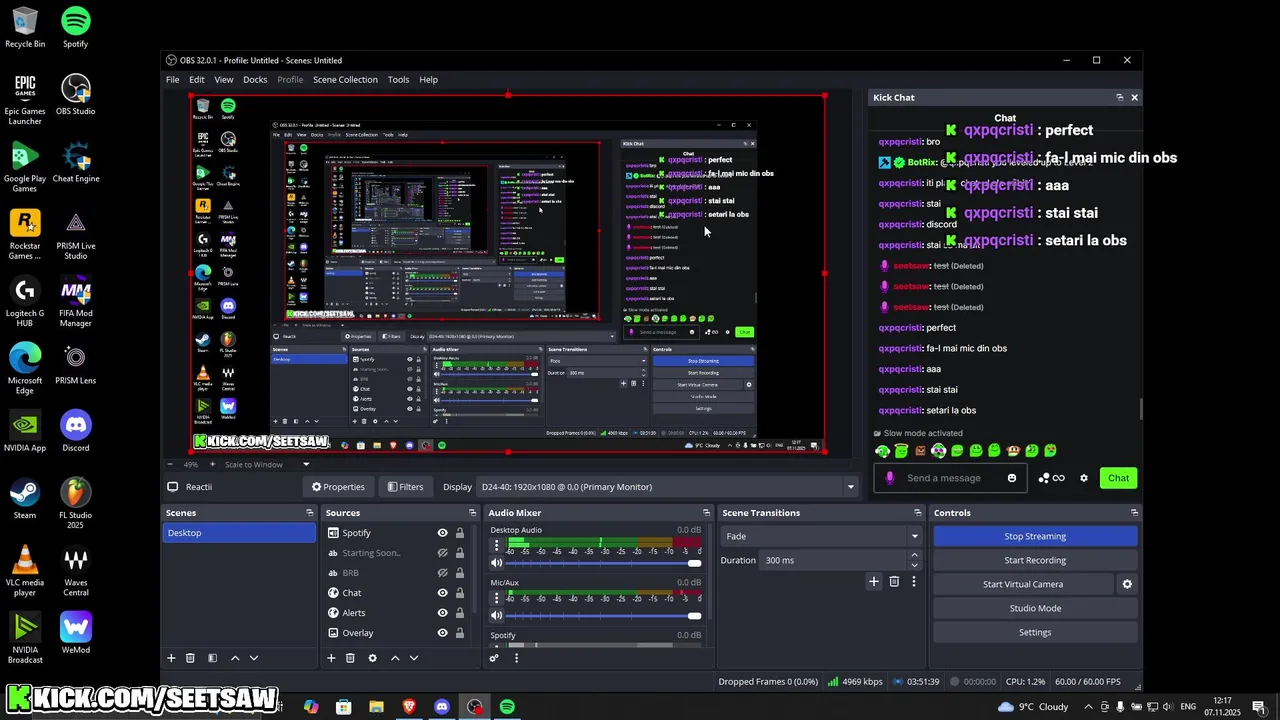
Task: Open Help menu
Action: (x=428, y=80)
